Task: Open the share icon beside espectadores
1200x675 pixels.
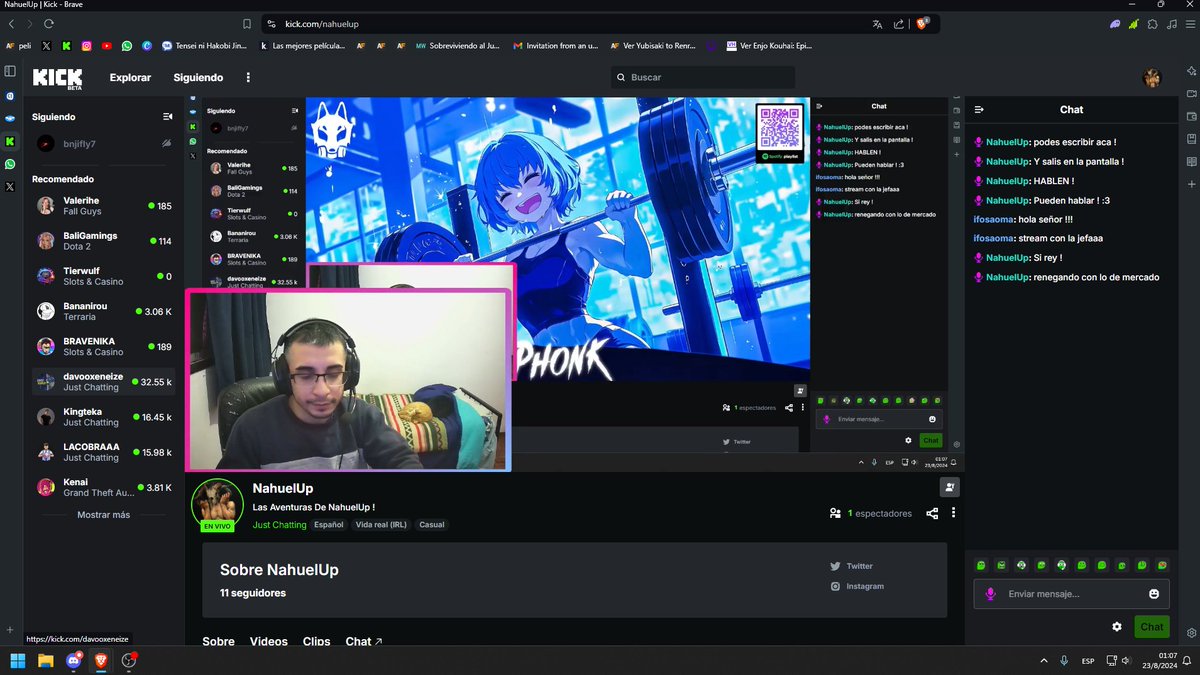Action: 932,513
